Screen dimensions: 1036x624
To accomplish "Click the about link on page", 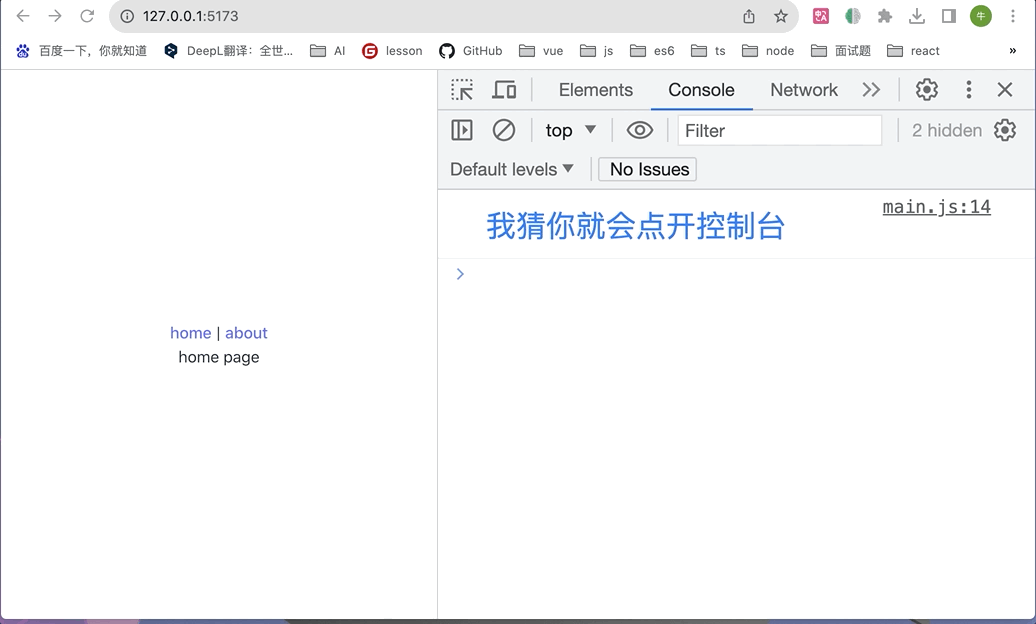I will [246, 332].
